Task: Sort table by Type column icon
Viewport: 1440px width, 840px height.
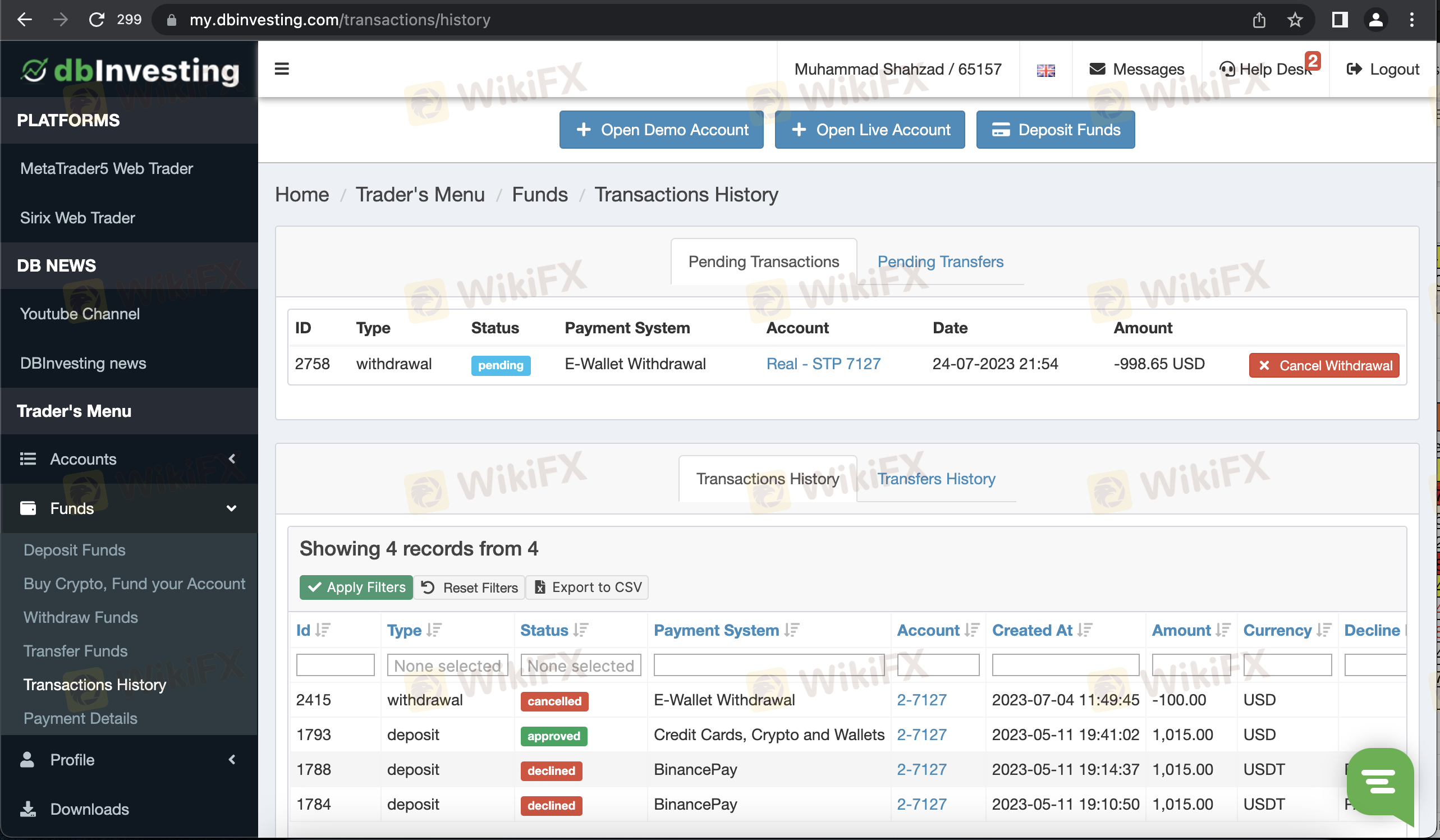Action: (434, 630)
